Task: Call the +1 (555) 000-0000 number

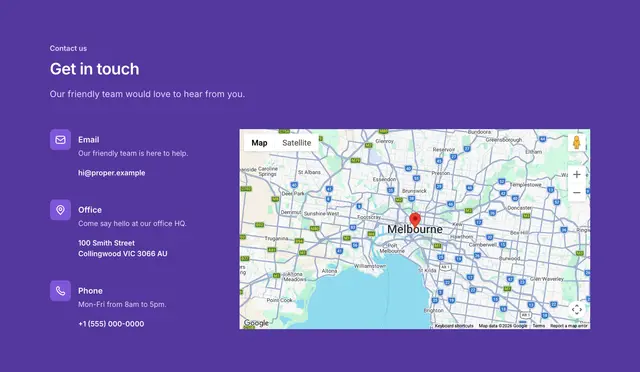Action: point(111,324)
